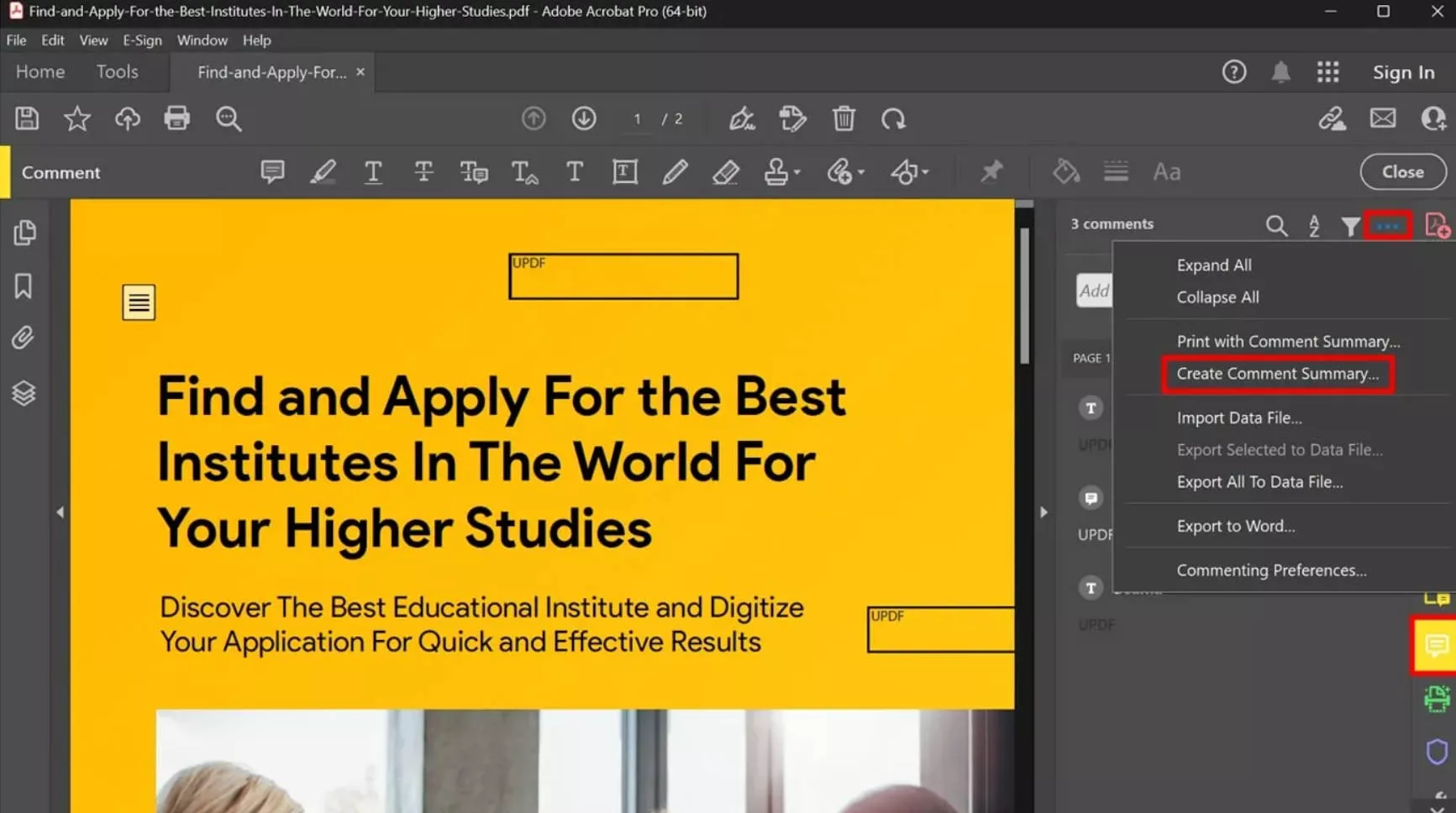Screen dimensions: 1456x813
Task: Select the Highlight text tool
Action: click(323, 172)
